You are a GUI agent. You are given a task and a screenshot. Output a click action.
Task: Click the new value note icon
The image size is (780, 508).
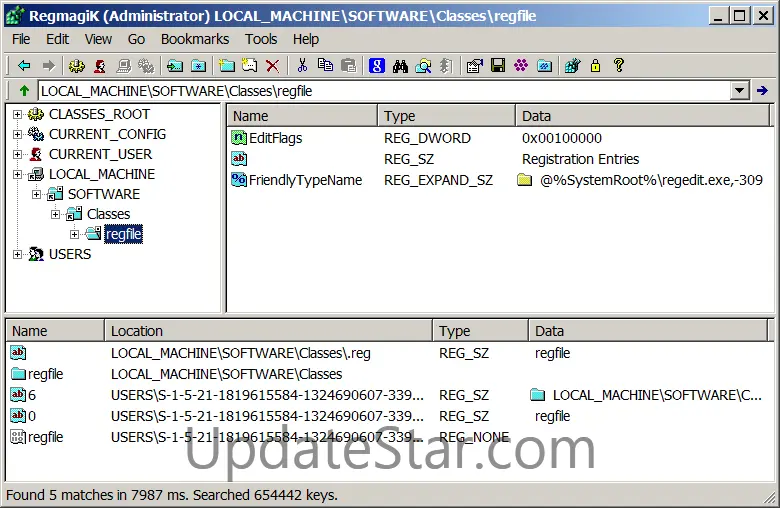click(250, 65)
